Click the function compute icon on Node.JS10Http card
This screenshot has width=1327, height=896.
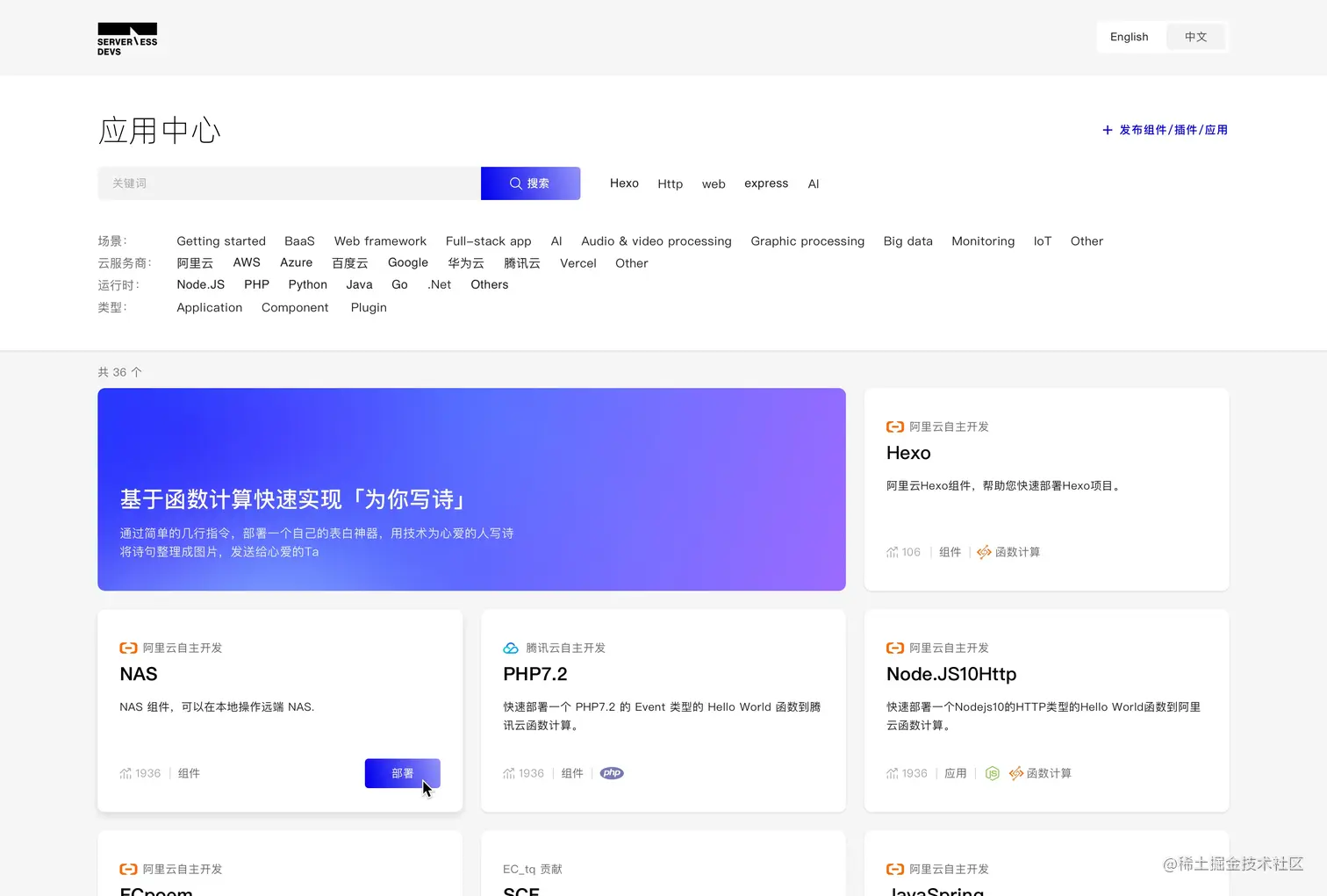point(1016,773)
